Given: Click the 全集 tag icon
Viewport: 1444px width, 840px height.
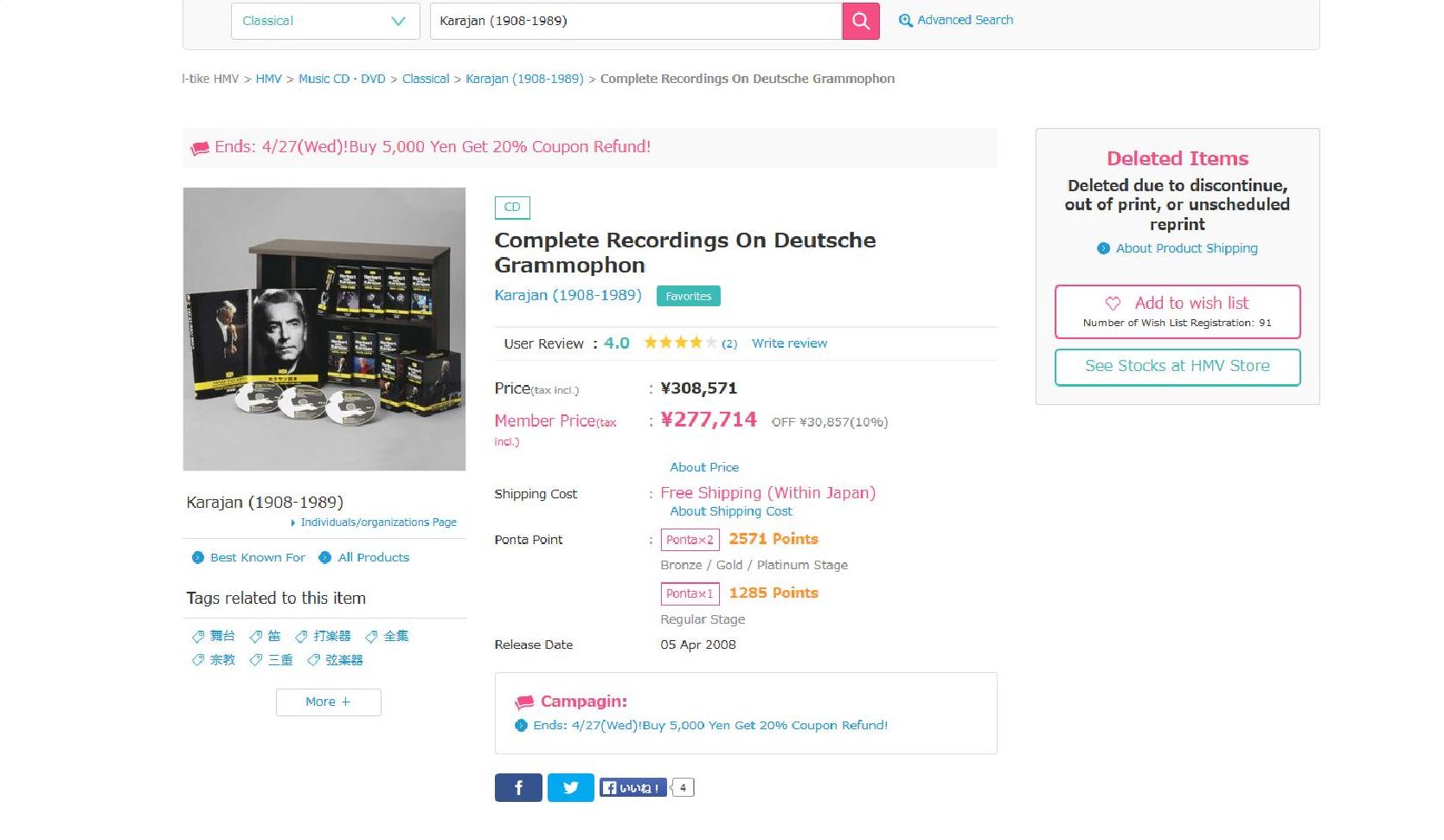Looking at the screenshot, I should 371,637.
